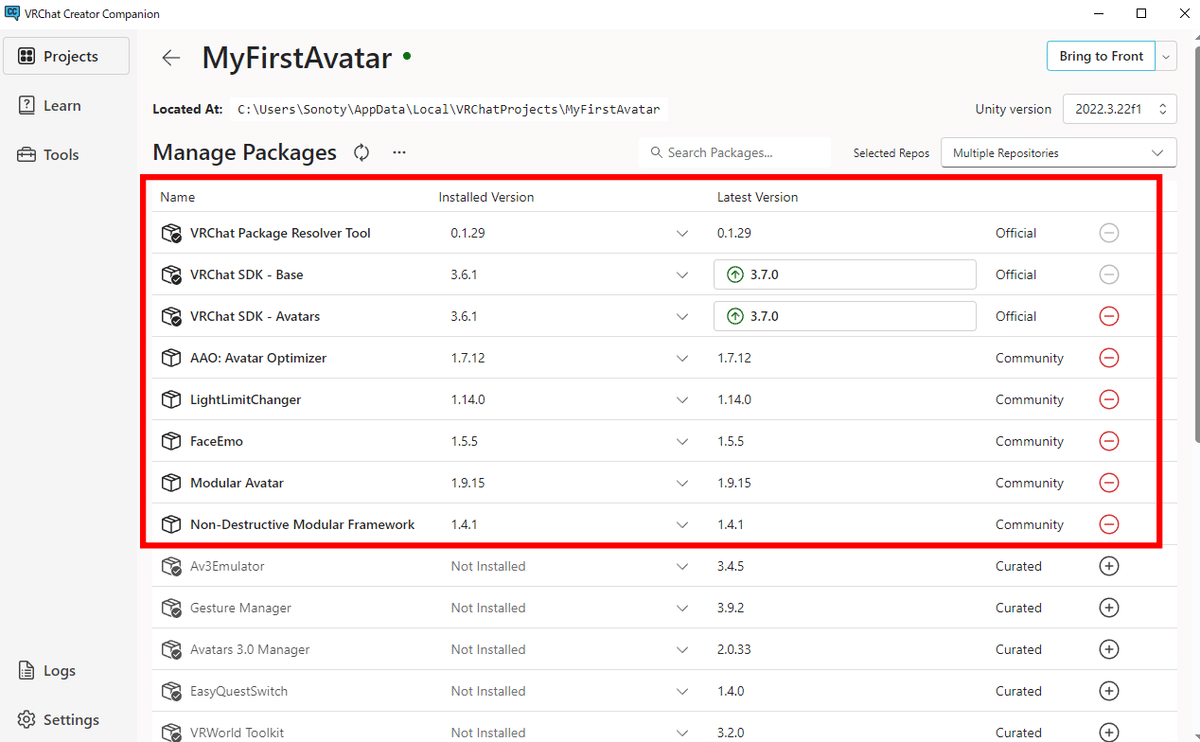This screenshot has width=1200, height=742.
Task: Click the EasyQuestSwitch package icon
Action: pos(171,691)
